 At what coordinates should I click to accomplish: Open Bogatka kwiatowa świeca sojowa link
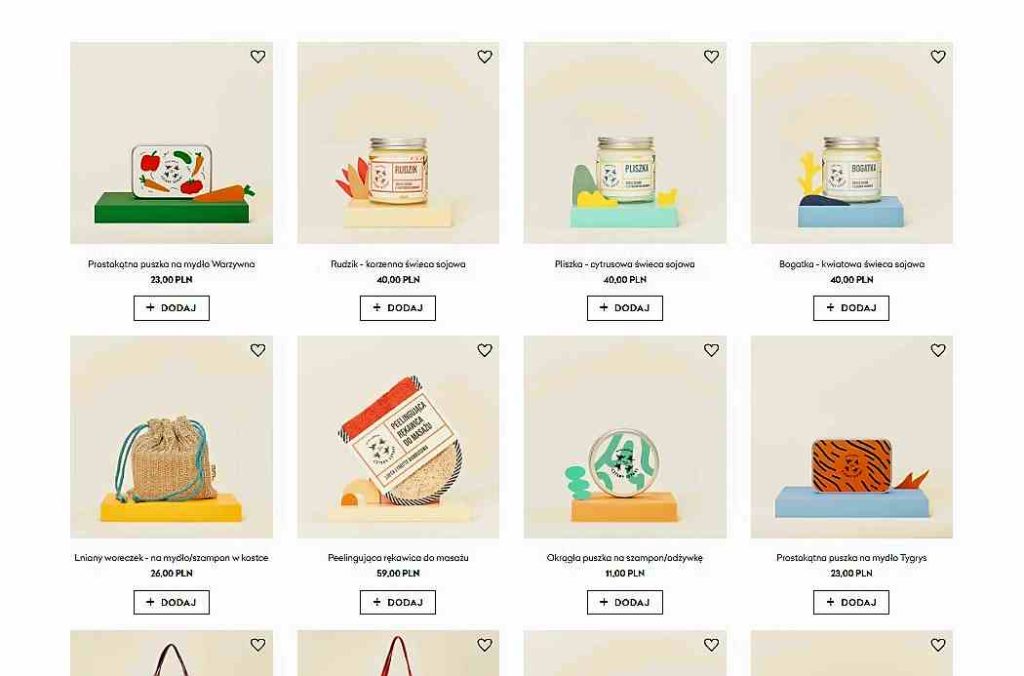(852, 264)
